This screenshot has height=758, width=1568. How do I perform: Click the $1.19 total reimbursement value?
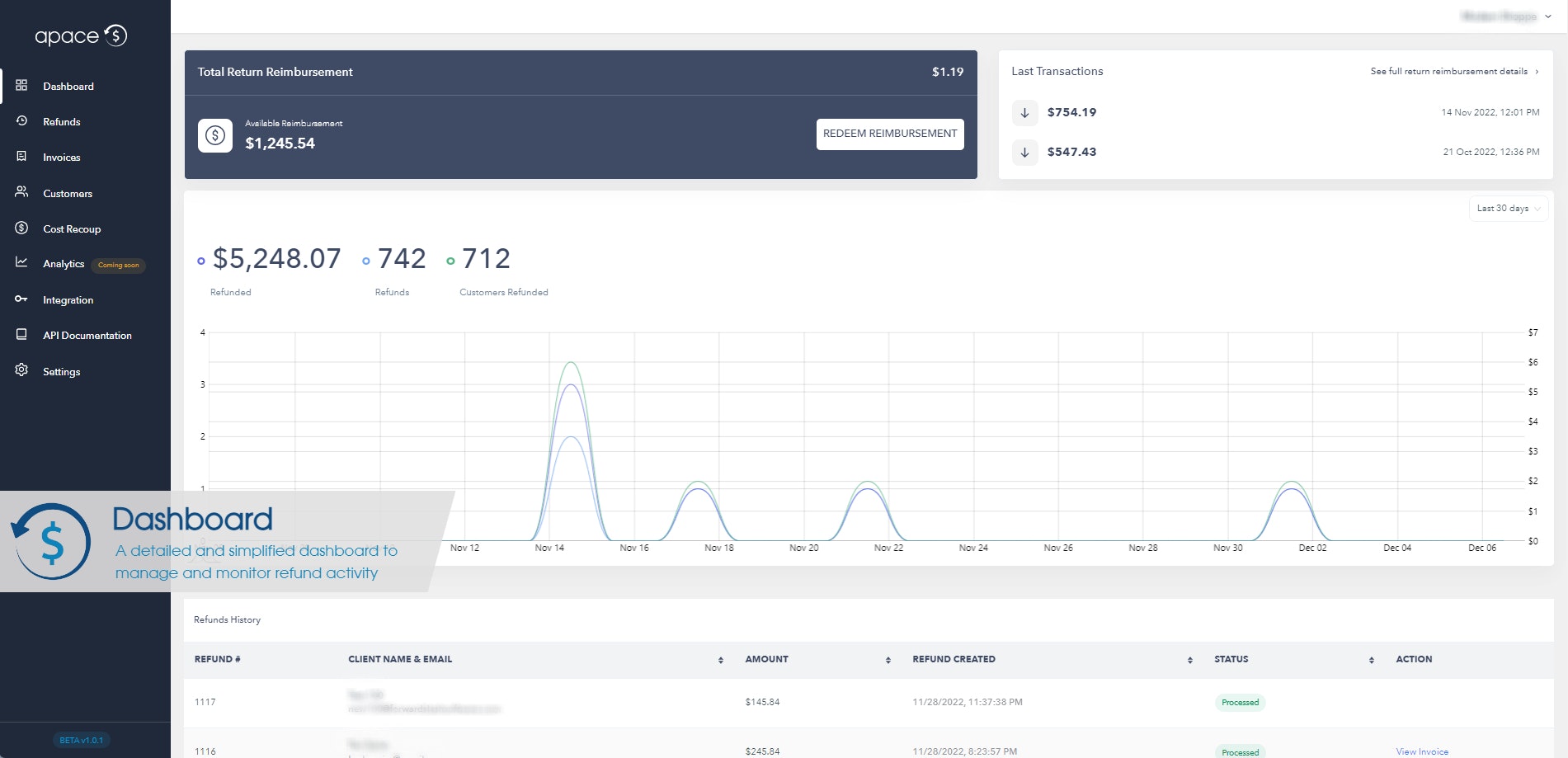point(948,73)
